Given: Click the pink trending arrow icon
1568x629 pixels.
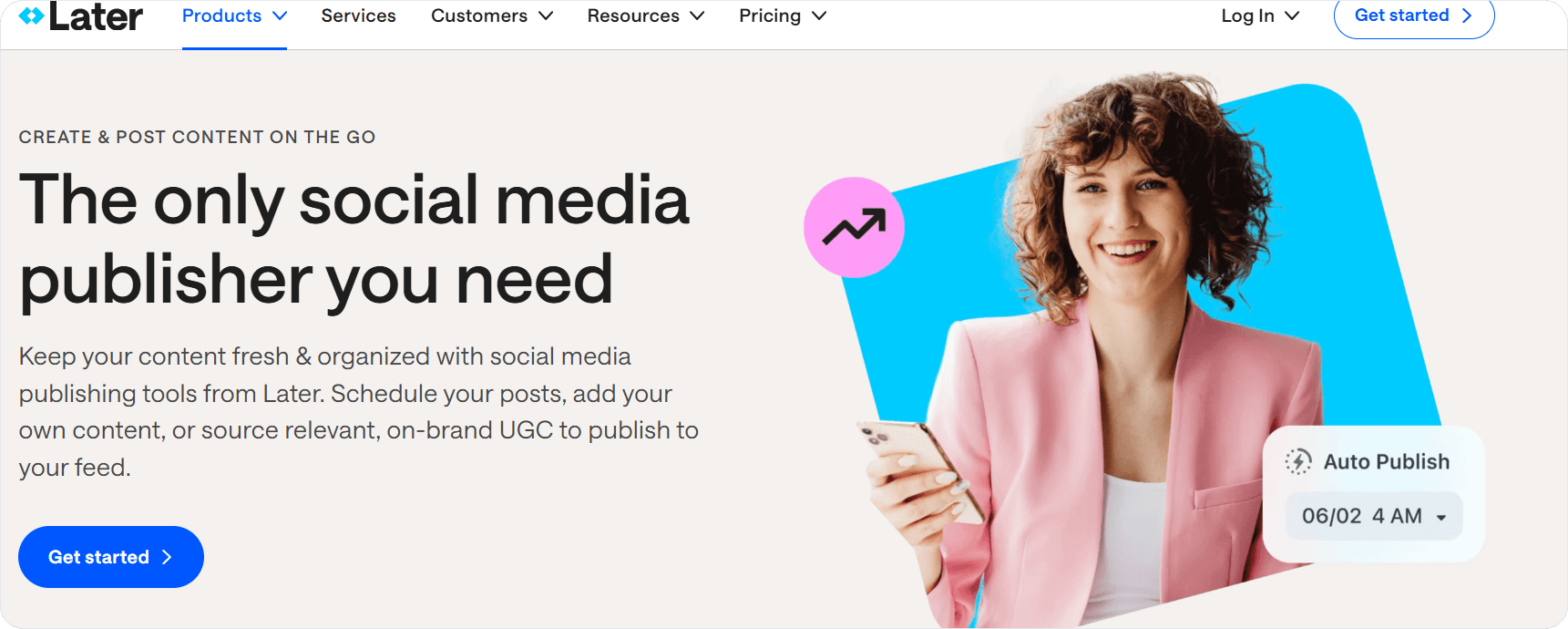Looking at the screenshot, I should tap(854, 227).
